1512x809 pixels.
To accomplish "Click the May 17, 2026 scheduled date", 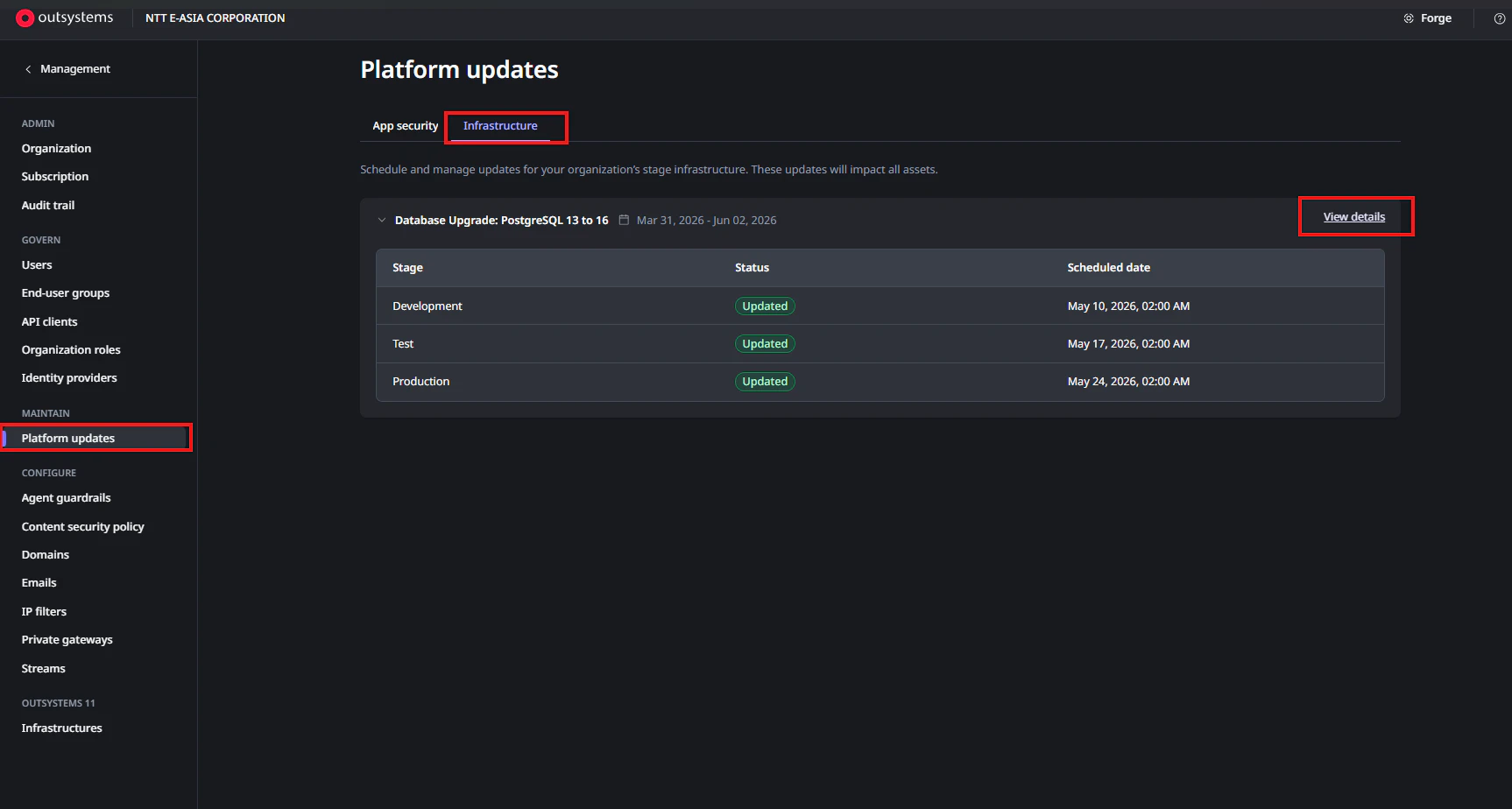I will coord(1129,344).
